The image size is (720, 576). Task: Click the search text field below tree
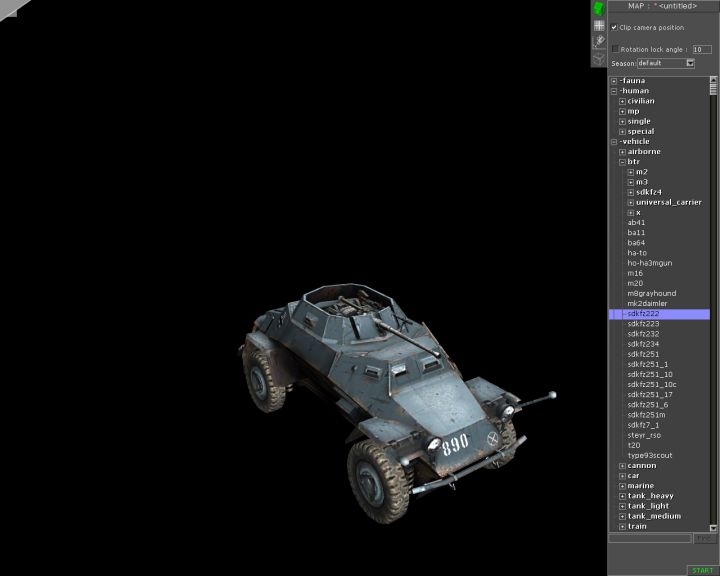click(x=649, y=538)
